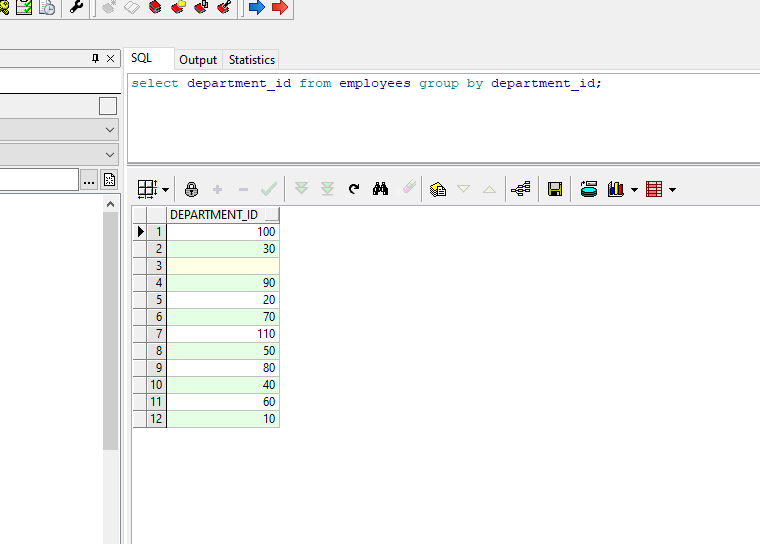Click the red book with stamp icon

point(224,7)
